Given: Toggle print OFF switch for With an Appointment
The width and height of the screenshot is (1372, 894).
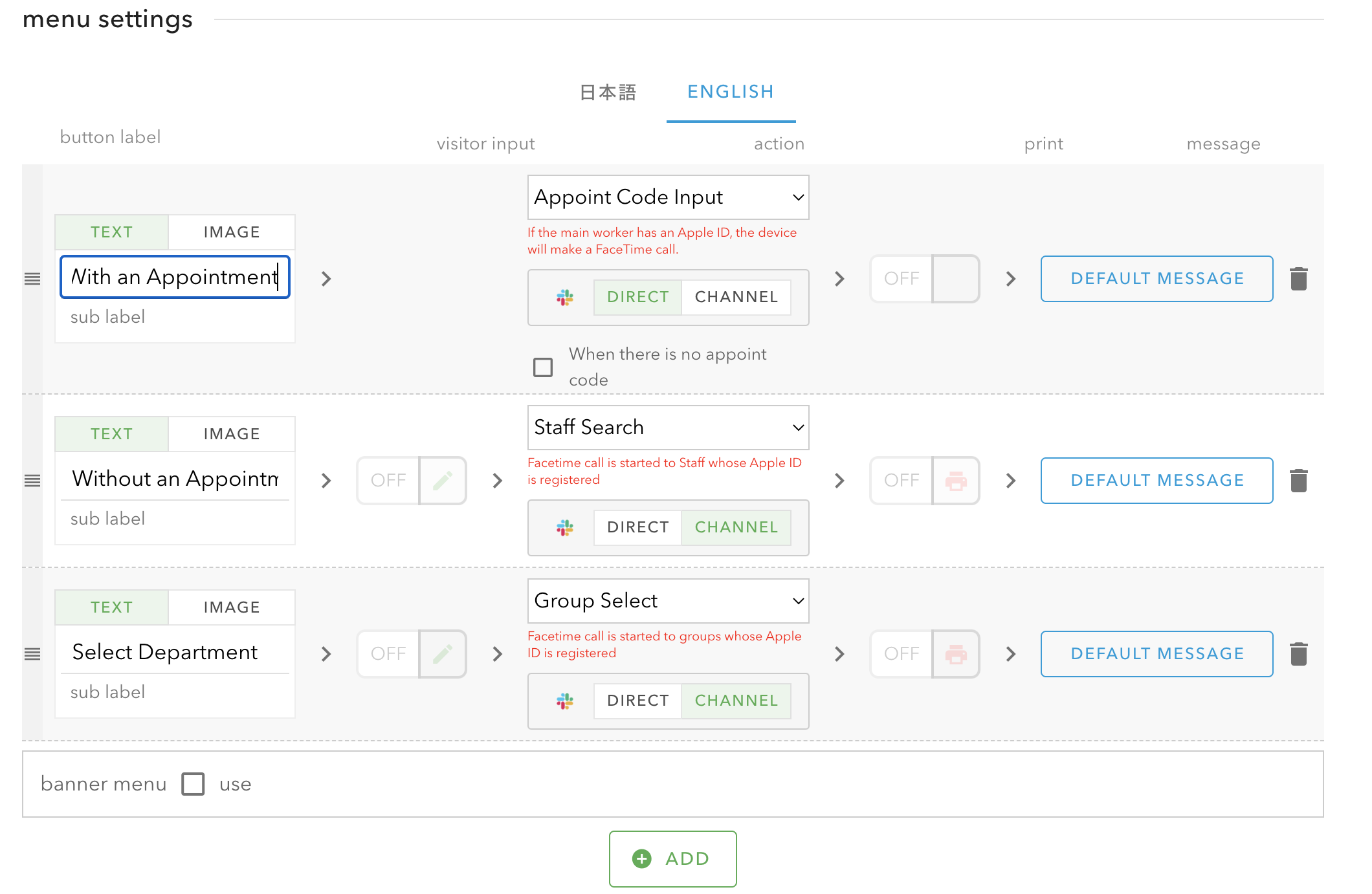Looking at the screenshot, I should pos(924,279).
